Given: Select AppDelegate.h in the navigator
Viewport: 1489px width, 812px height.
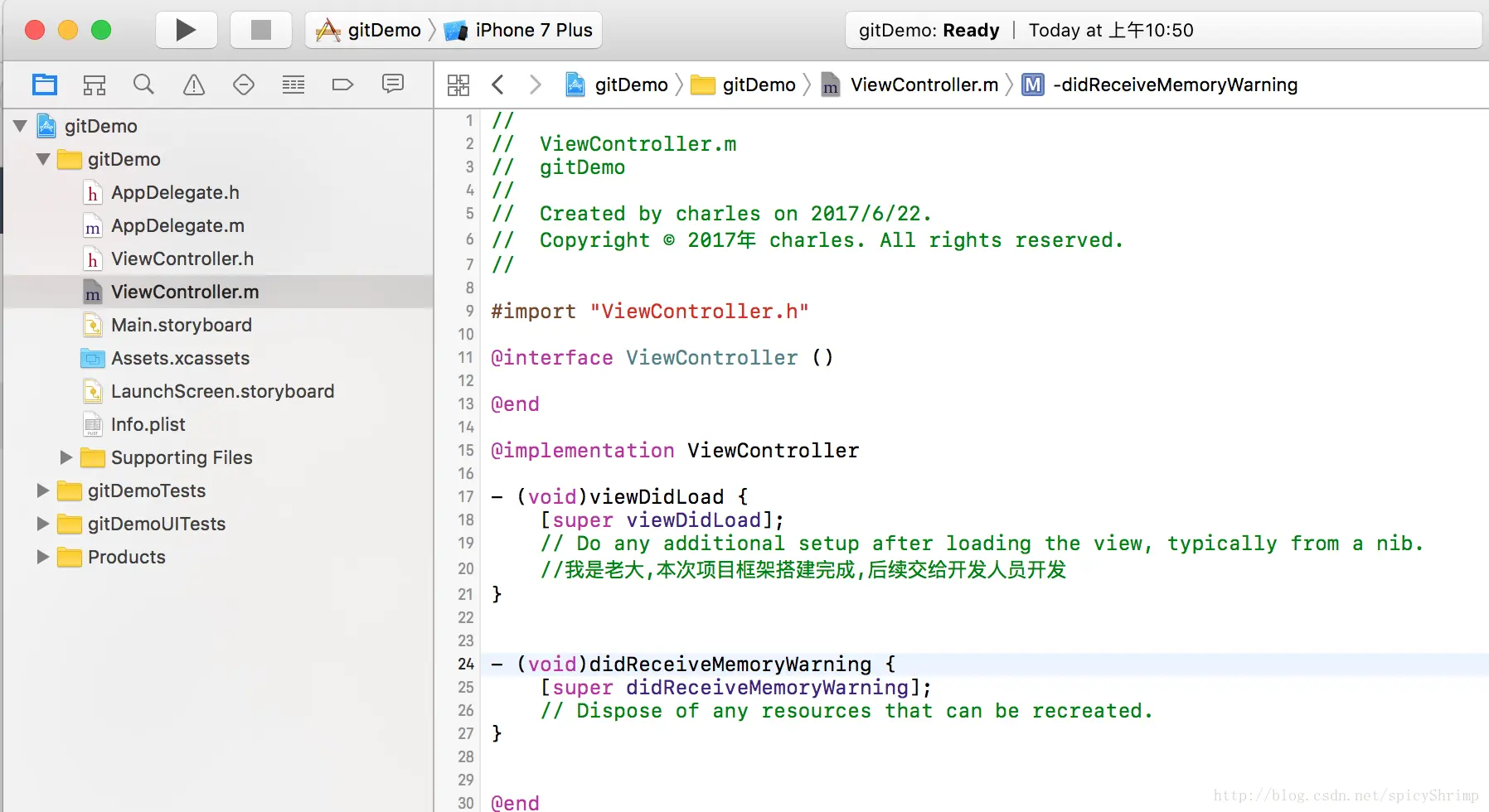Looking at the screenshot, I should pos(175,192).
